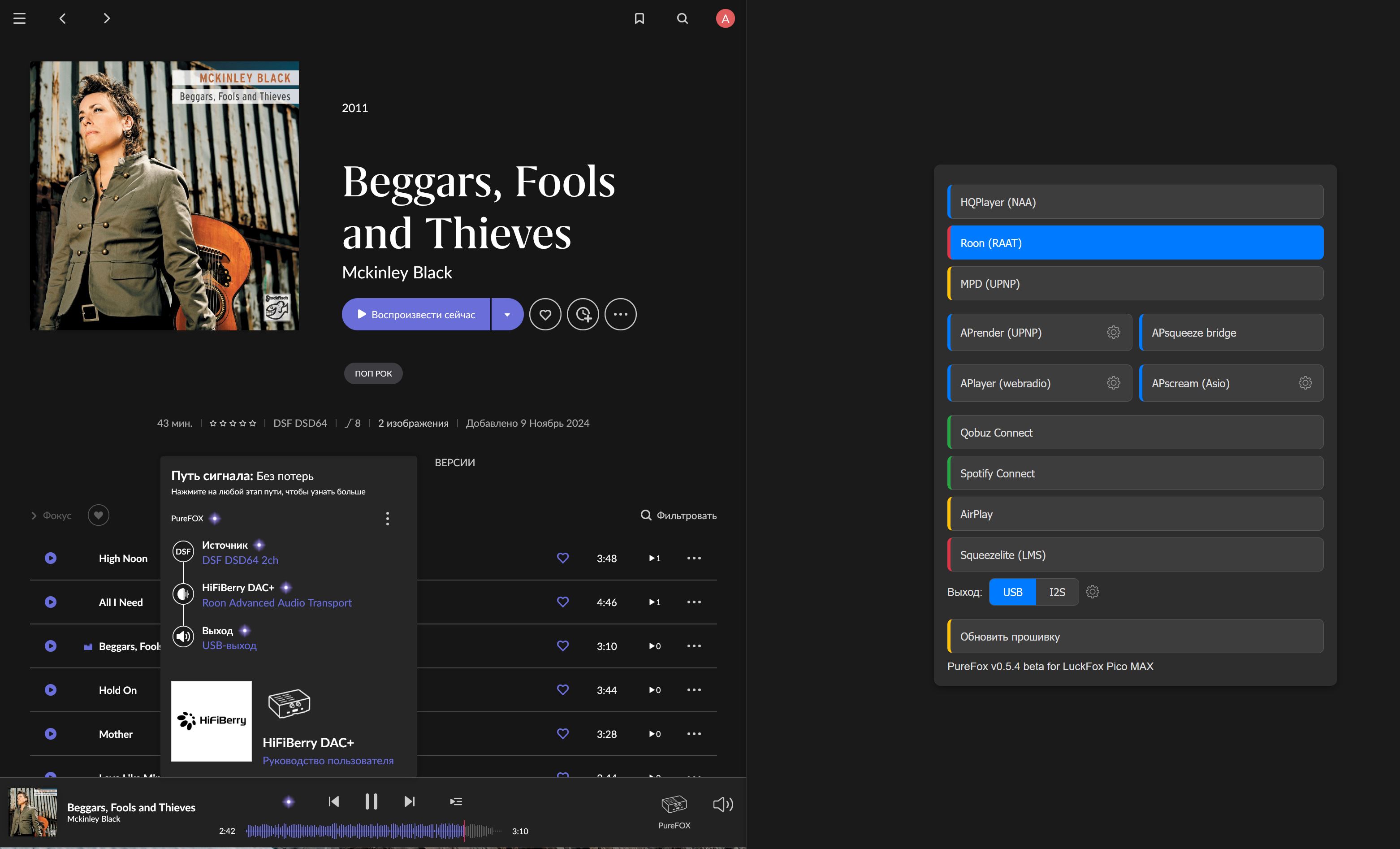The width and height of the screenshot is (1400, 849).
Task: Select Roon (RAAT) service
Action: 1135,243
